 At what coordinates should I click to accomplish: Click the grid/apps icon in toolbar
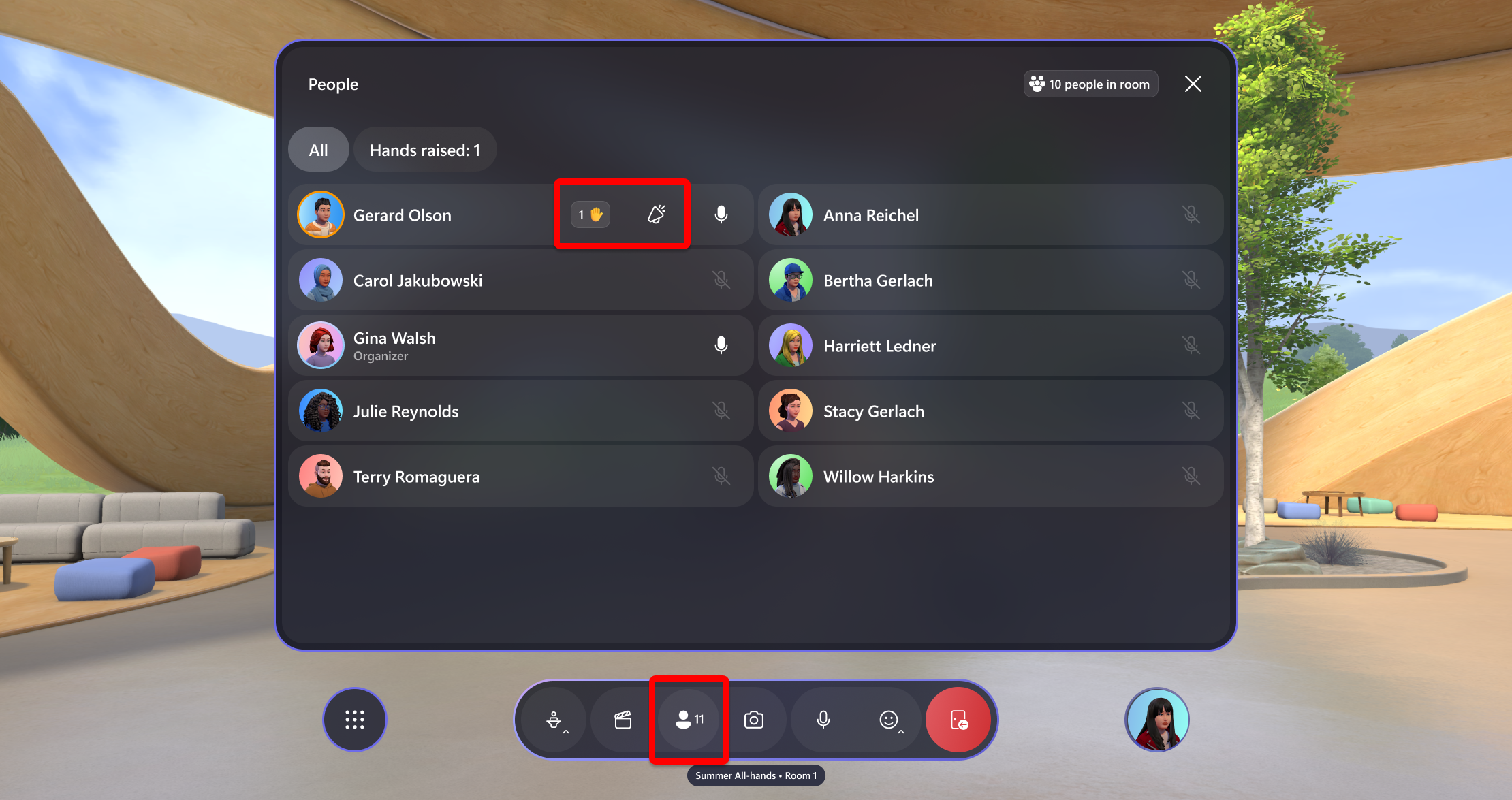[355, 720]
